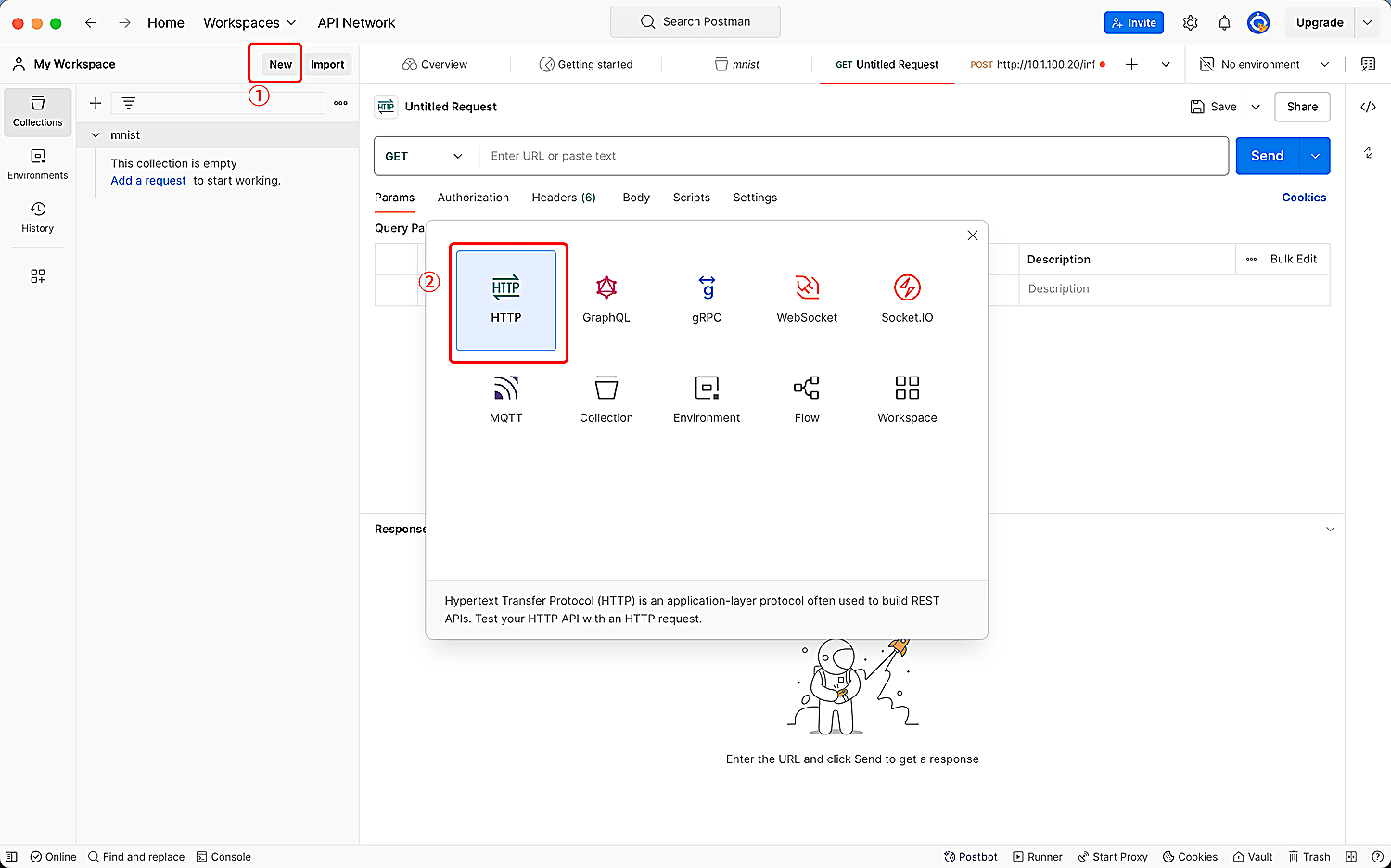Open GET method dropdown
Viewport: 1391px width, 868px height.
(426, 156)
